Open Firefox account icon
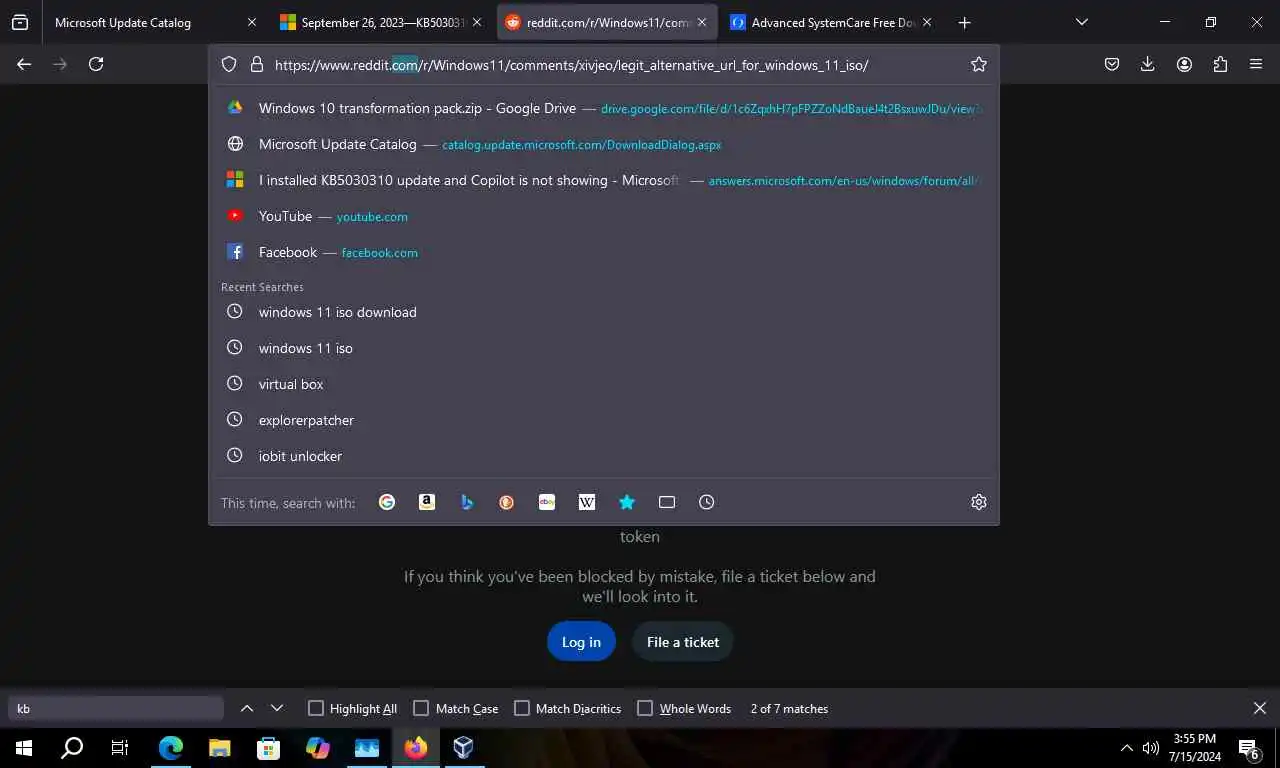The width and height of the screenshot is (1280, 768). (x=1184, y=64)
